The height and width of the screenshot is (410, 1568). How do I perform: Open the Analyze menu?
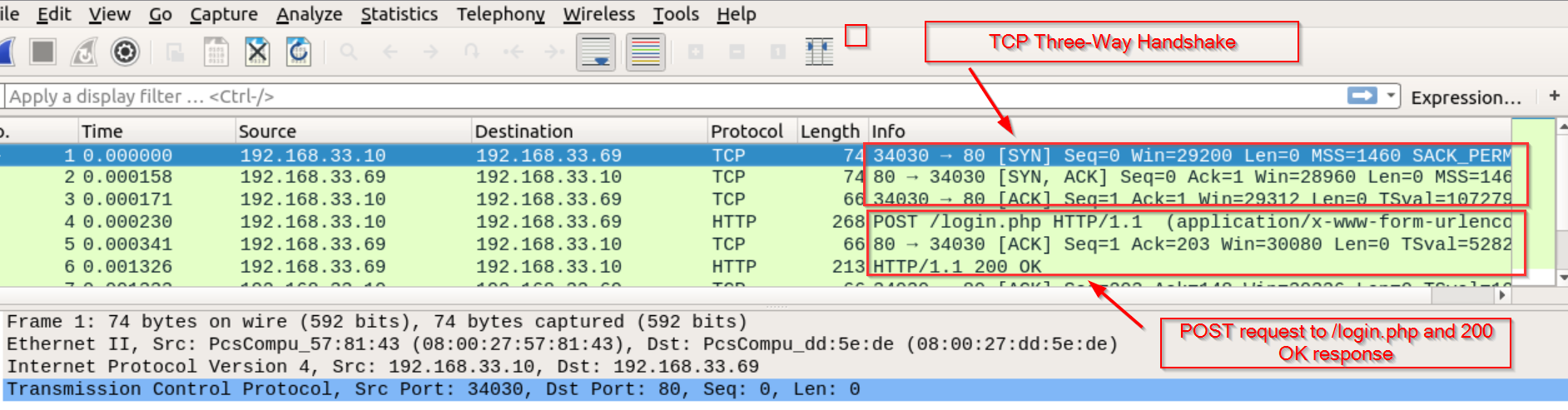point(309,14)
